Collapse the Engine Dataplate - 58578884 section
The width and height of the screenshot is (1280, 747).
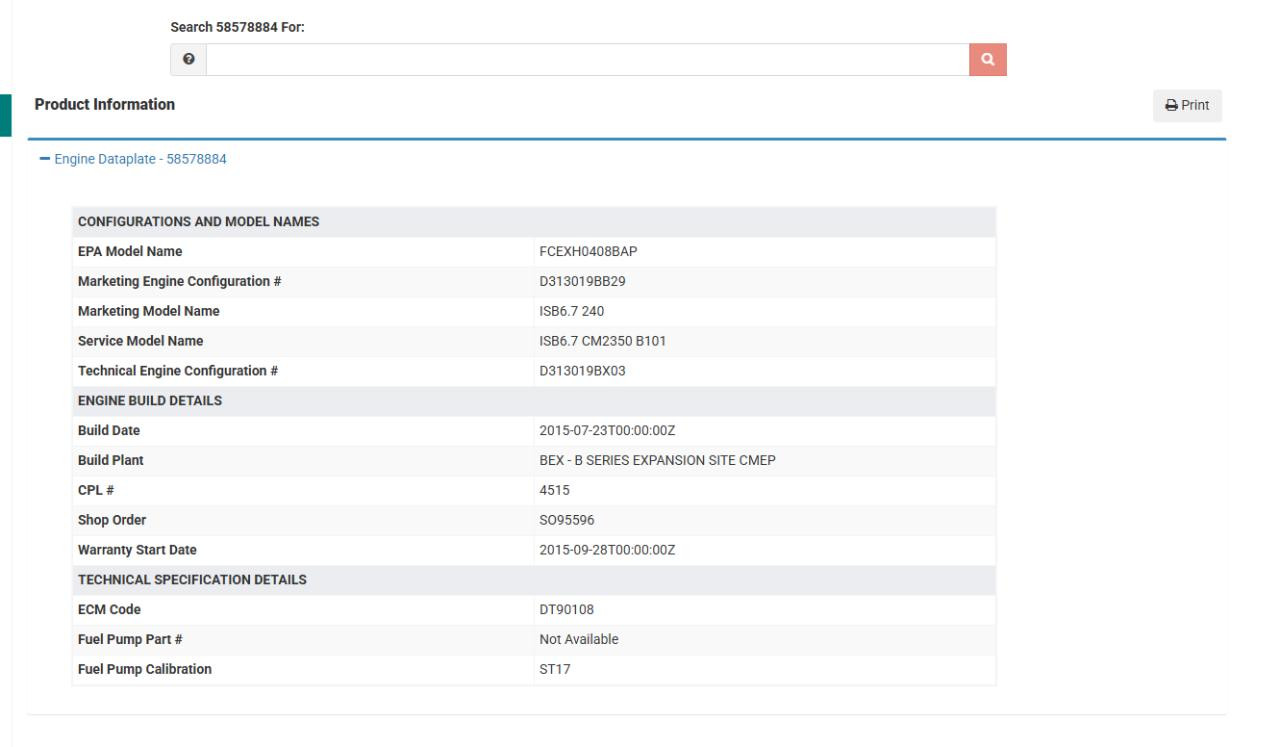[x=133, y=159]
